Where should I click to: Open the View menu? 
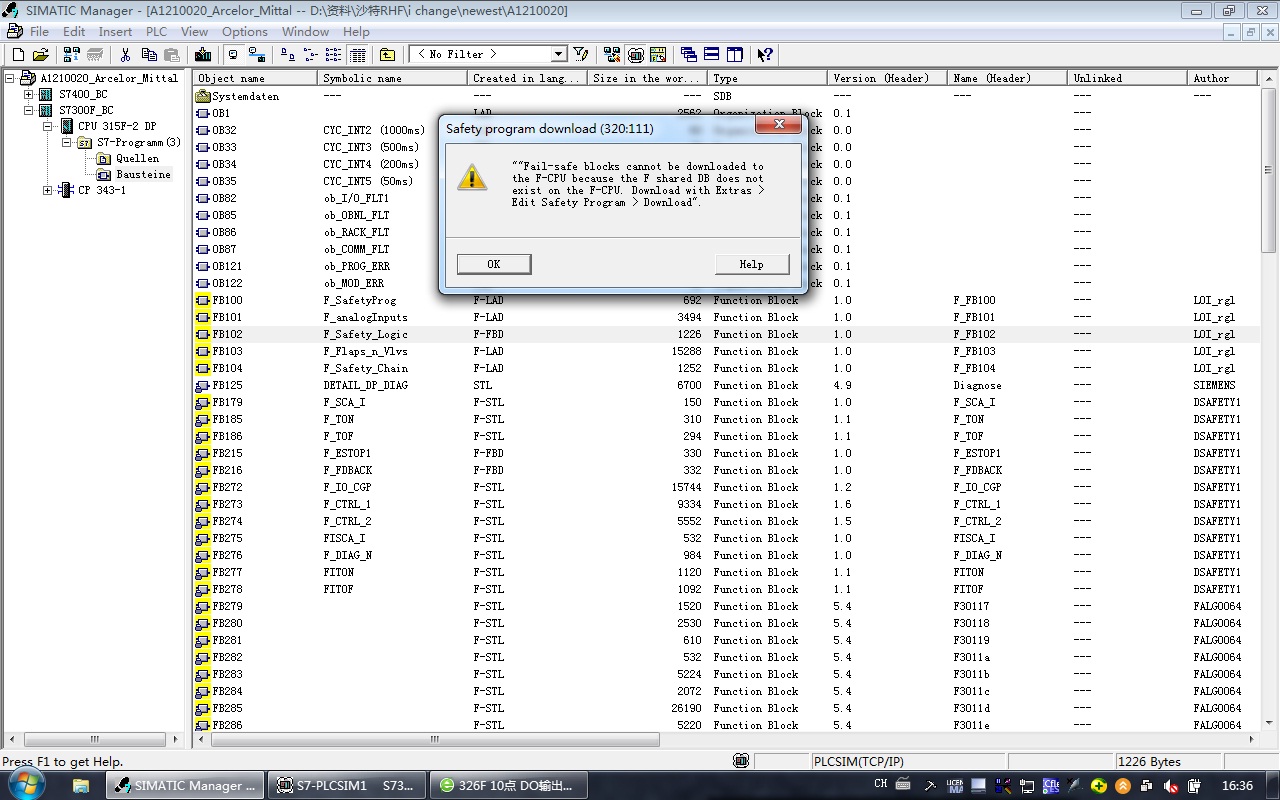pyautogui.click(x=194, y=31)
